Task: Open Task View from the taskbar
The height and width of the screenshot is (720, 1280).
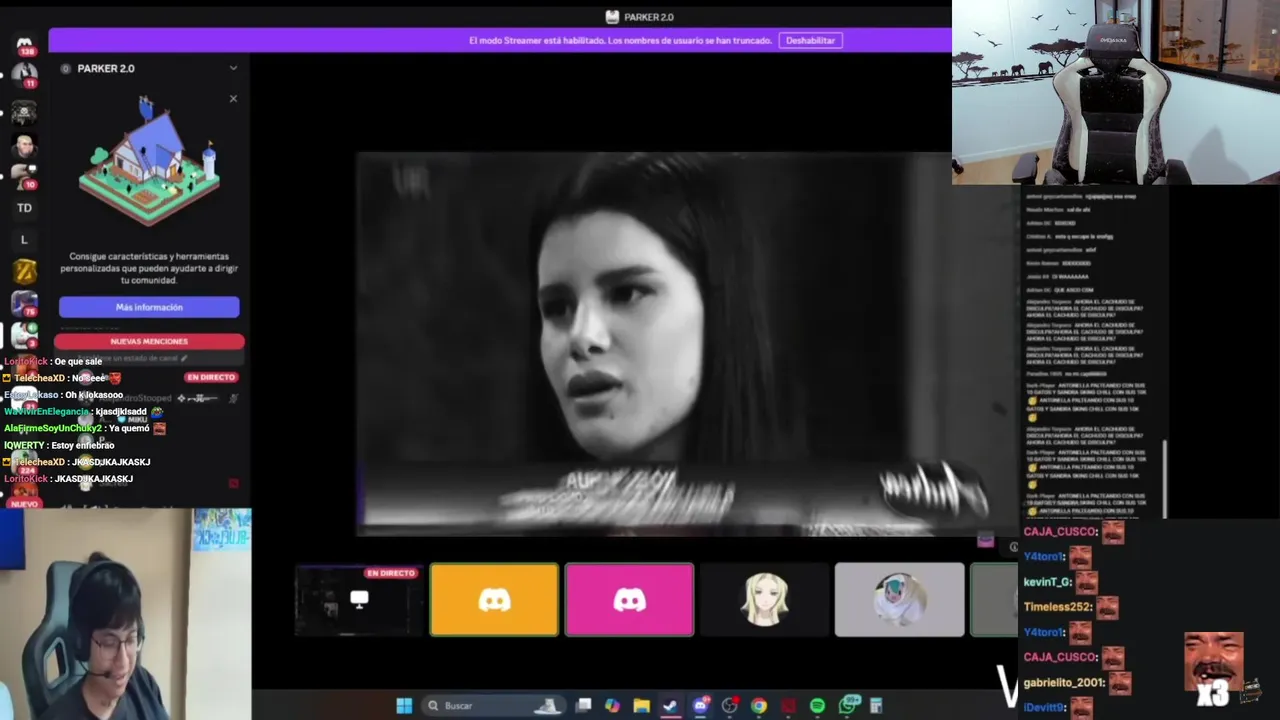Action: click(x=584, y=706)
